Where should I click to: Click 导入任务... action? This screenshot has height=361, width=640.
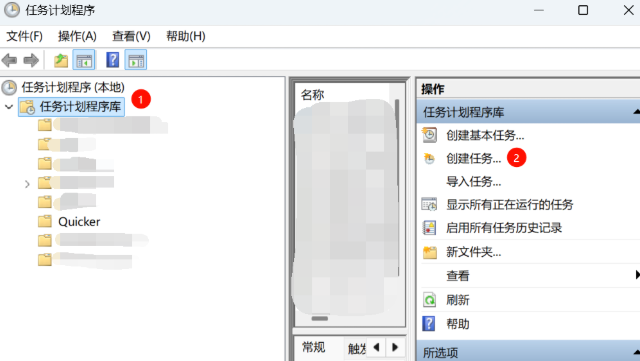coord(473,181)
